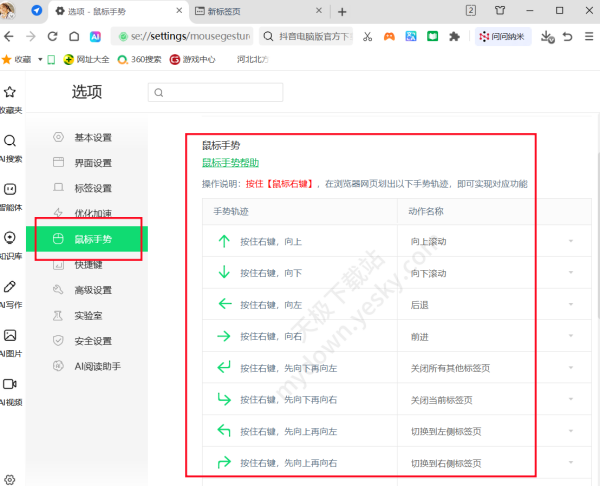Open the extensions puzzle piece icon
Image resolution: width=600 pixels, height=486 pixels.
[x=454, y=36]
